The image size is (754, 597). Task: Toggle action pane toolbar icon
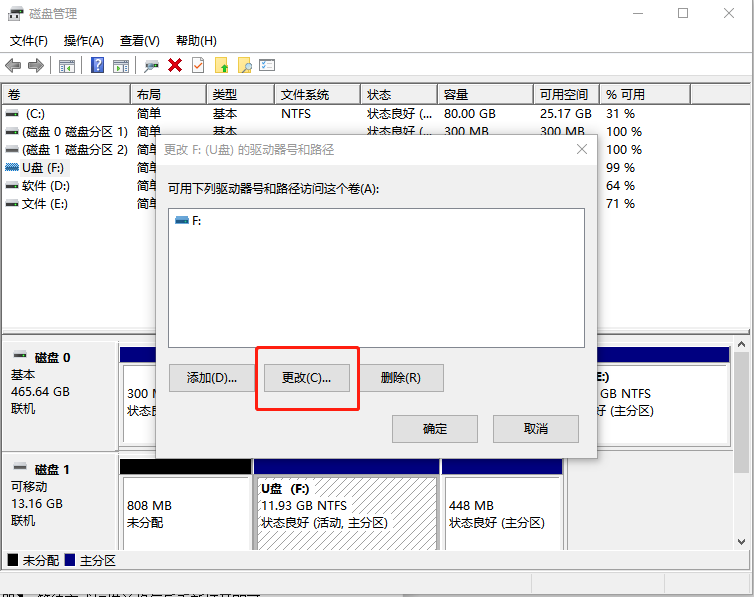click(121, 66)
